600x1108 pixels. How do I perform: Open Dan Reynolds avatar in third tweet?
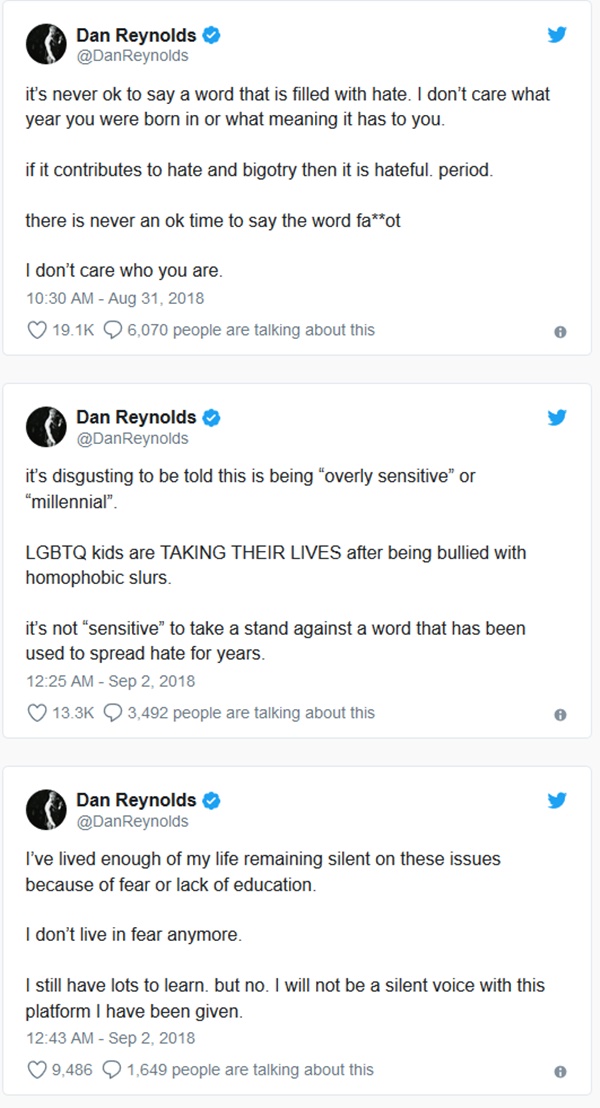[x=45, y=809]
